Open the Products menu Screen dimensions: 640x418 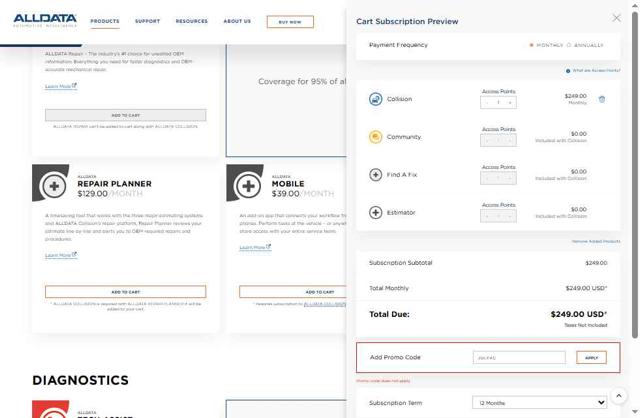(x=105, y=21)
